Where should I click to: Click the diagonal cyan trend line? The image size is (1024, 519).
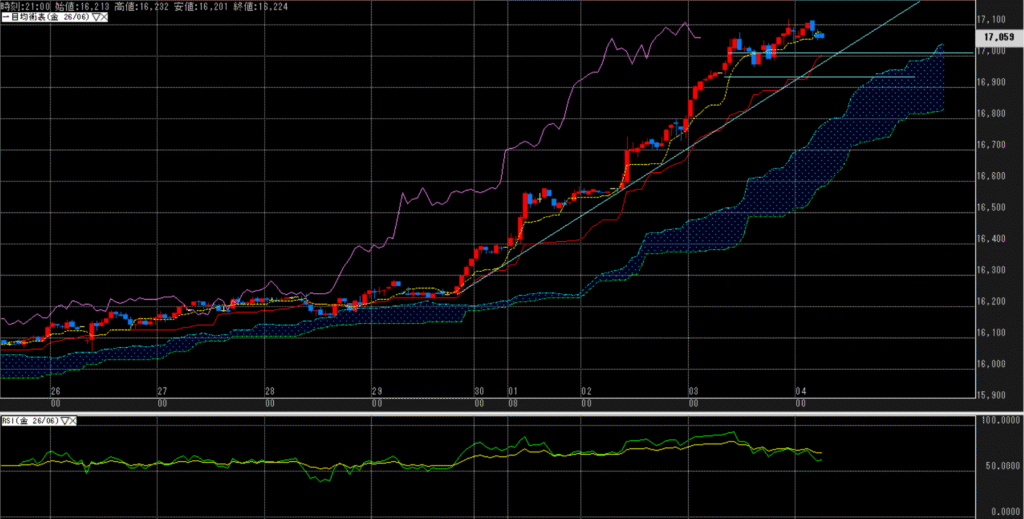[x=600, y=200]
